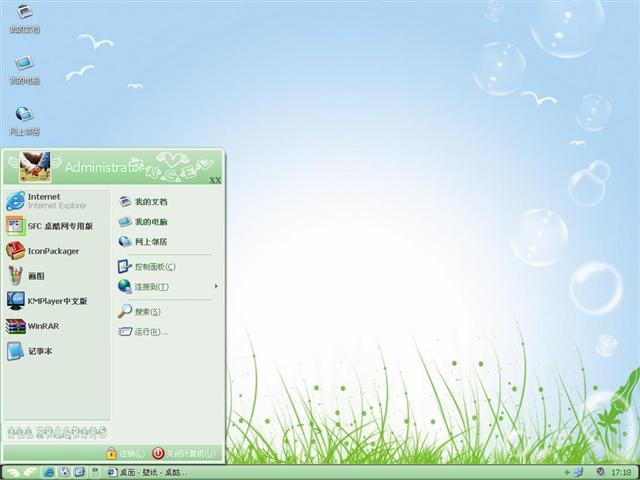The height and width of the screenshot is (480, 640).
Task: Click the media player quick launch icon
Action: pos(64,472)
